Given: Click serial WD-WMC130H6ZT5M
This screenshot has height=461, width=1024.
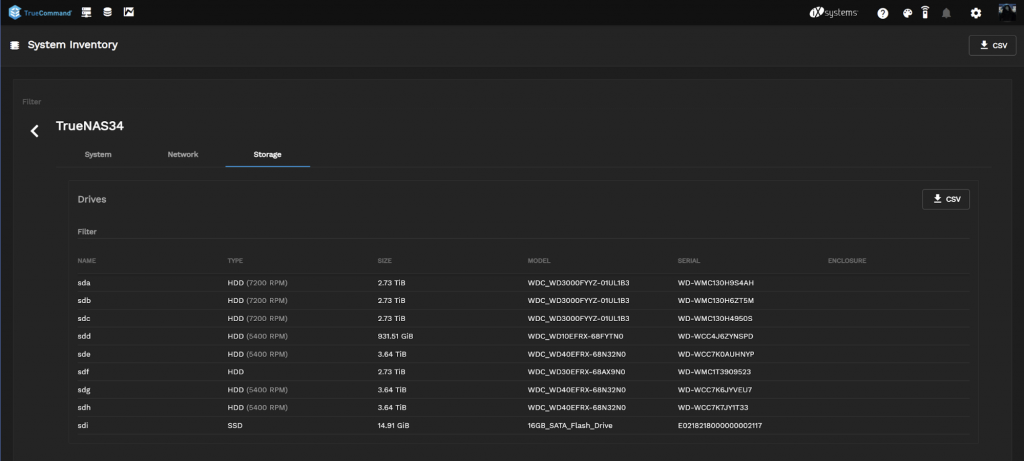Looking at the screenshot, I should pos(716,300).
